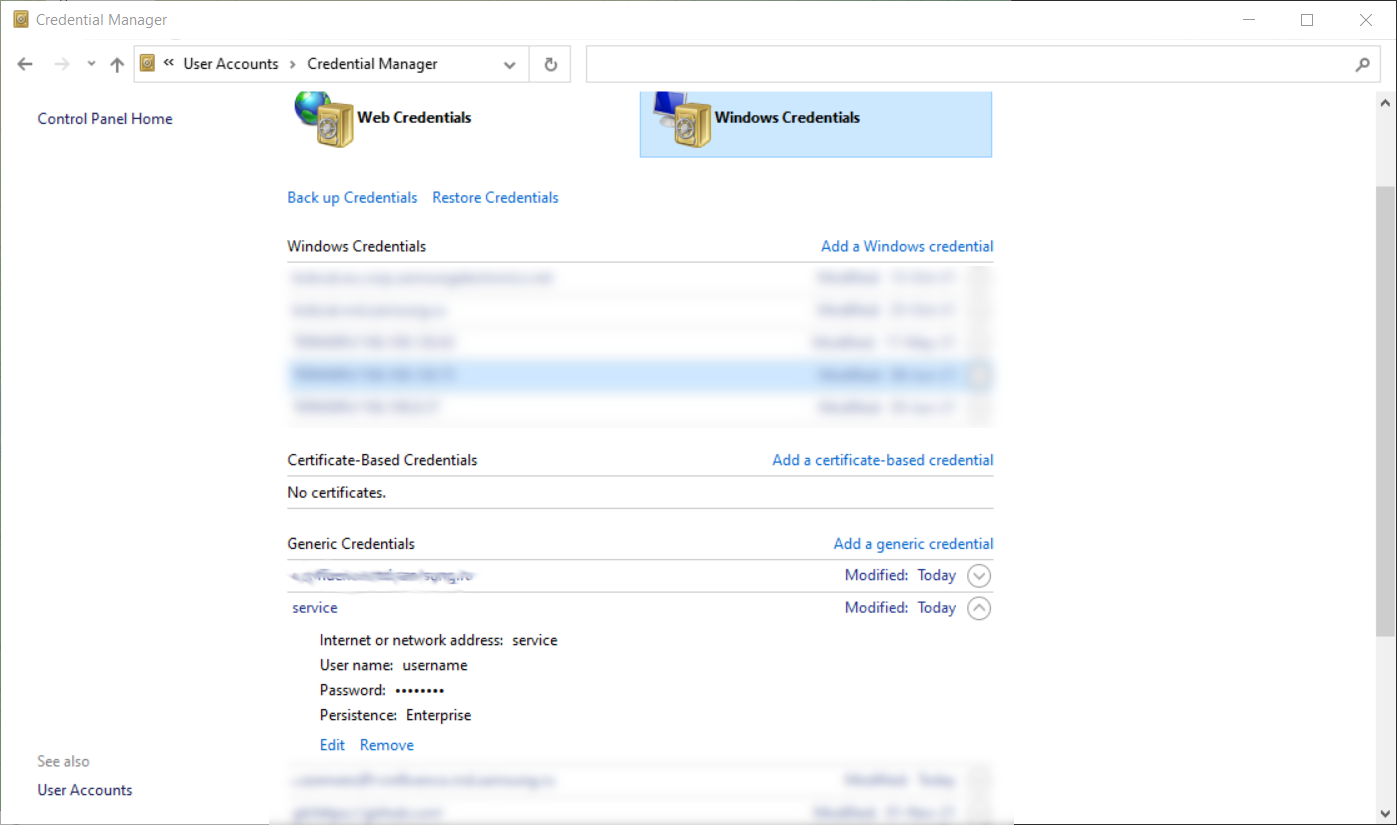
Task: Expand the first Generic Credentials entry
Action: tap(978, 575)
